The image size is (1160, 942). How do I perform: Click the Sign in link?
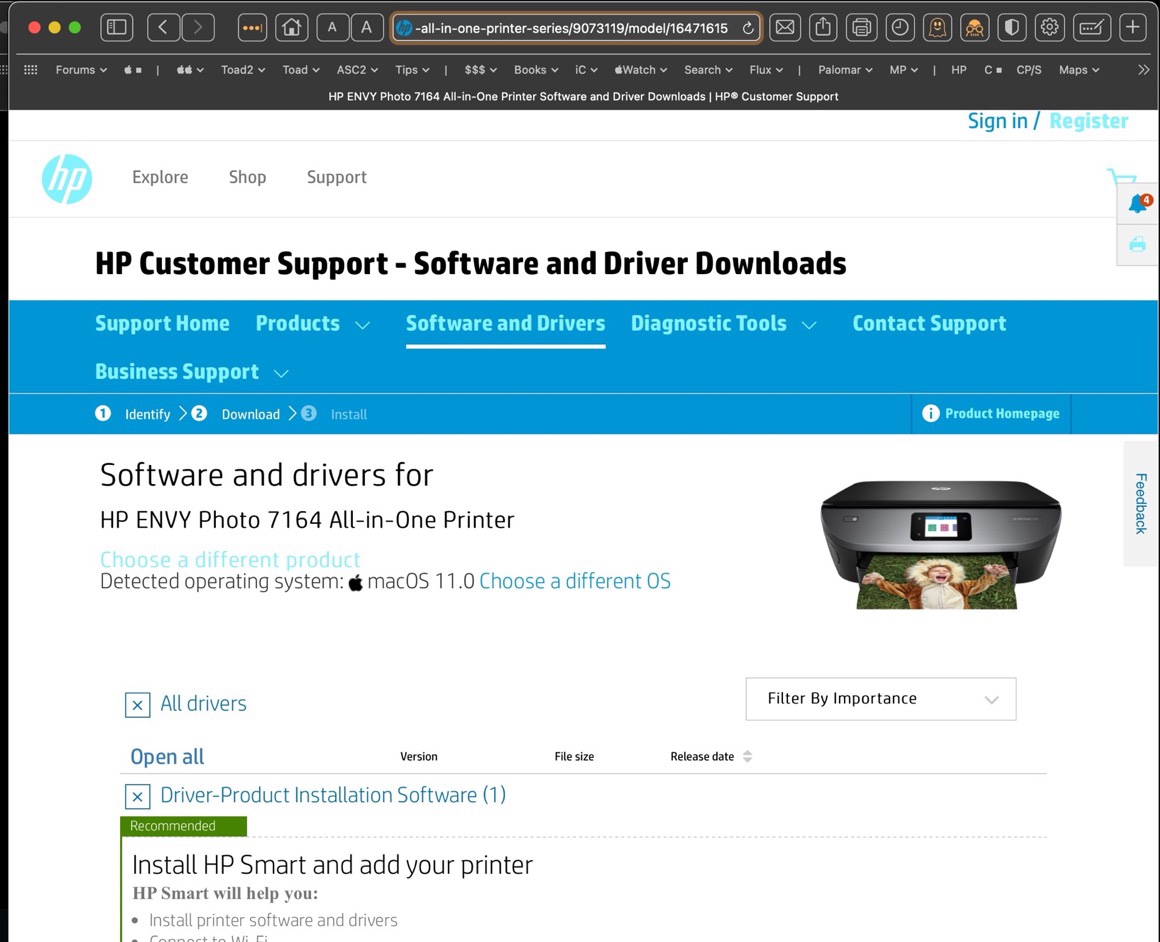(x=997, y=121)
